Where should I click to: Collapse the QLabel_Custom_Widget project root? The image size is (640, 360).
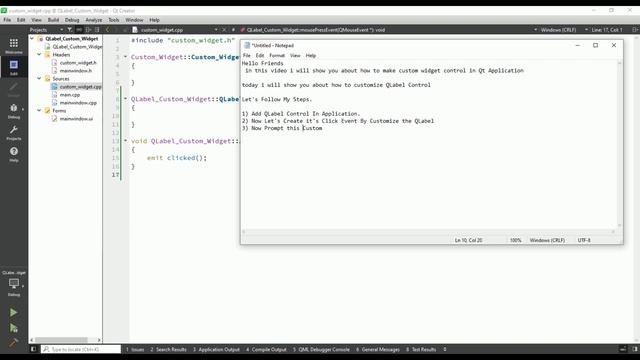(32, 38)
